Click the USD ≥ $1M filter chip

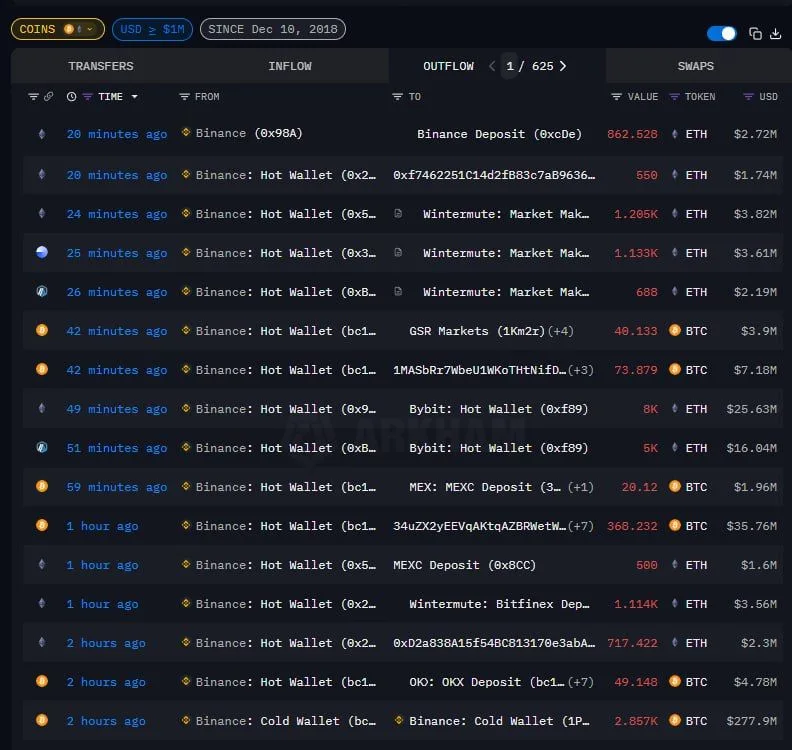point(152,29)
